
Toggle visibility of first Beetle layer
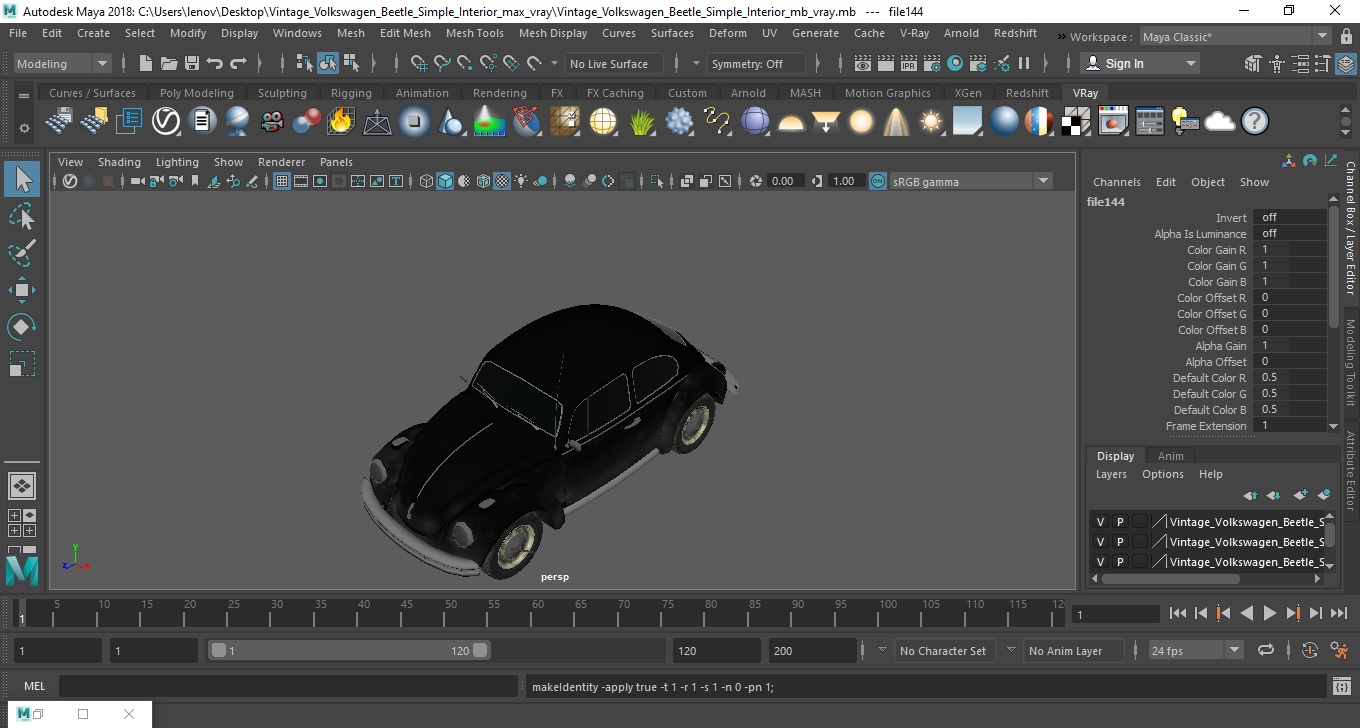click(1101, 522)
